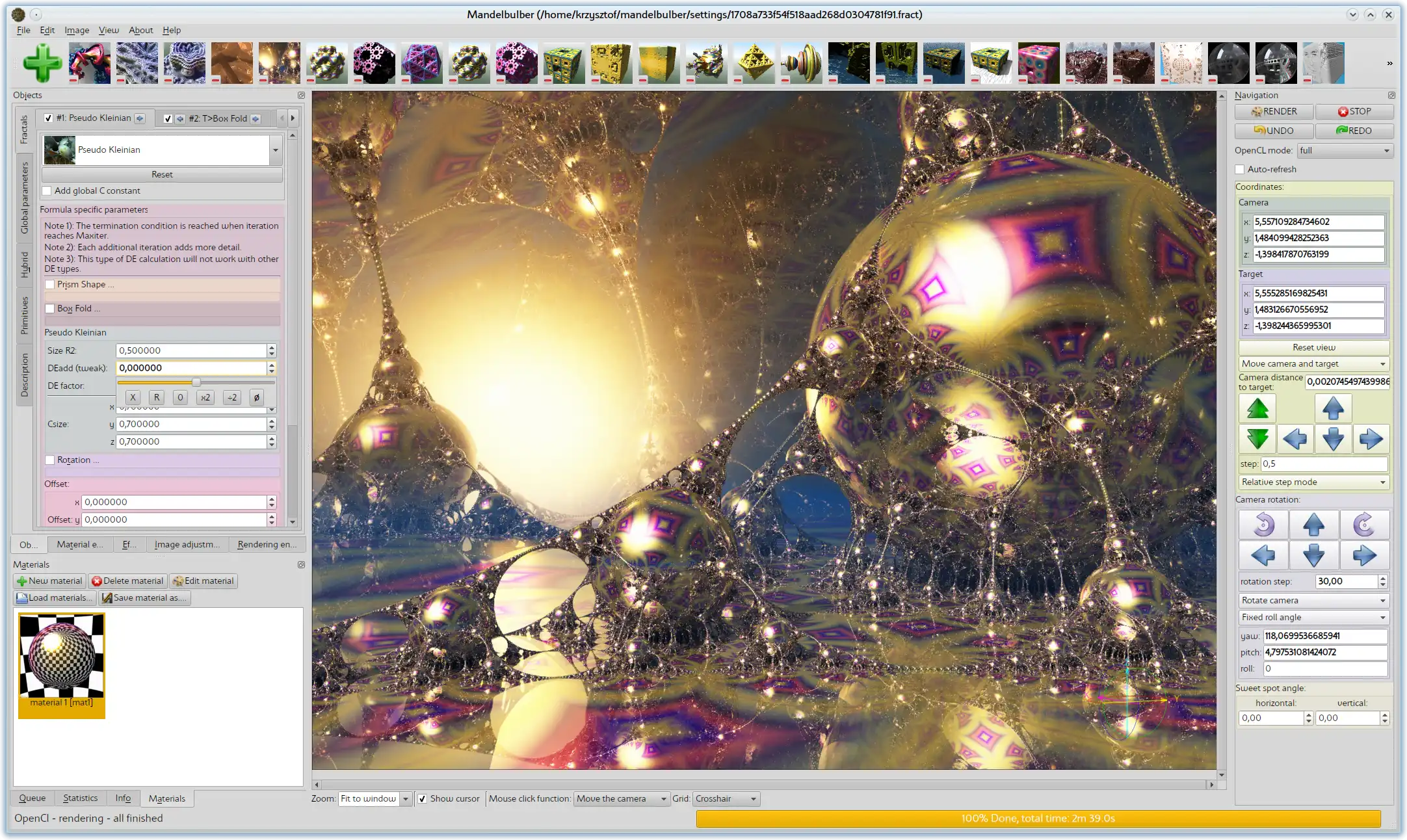The image size is (1407, 840).
Task: Enable the Box Fold checkbox
Action: click(x=49, y=308)
